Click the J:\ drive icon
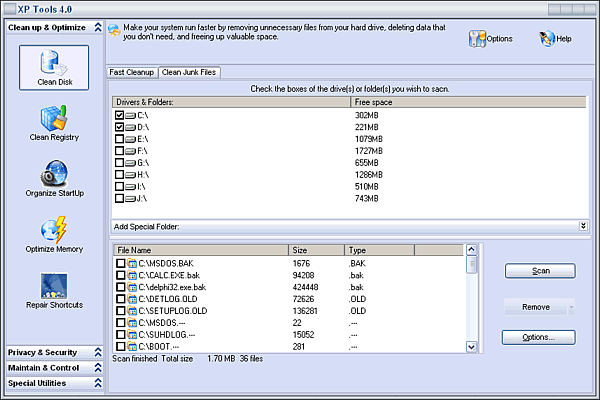 point(130,198)
